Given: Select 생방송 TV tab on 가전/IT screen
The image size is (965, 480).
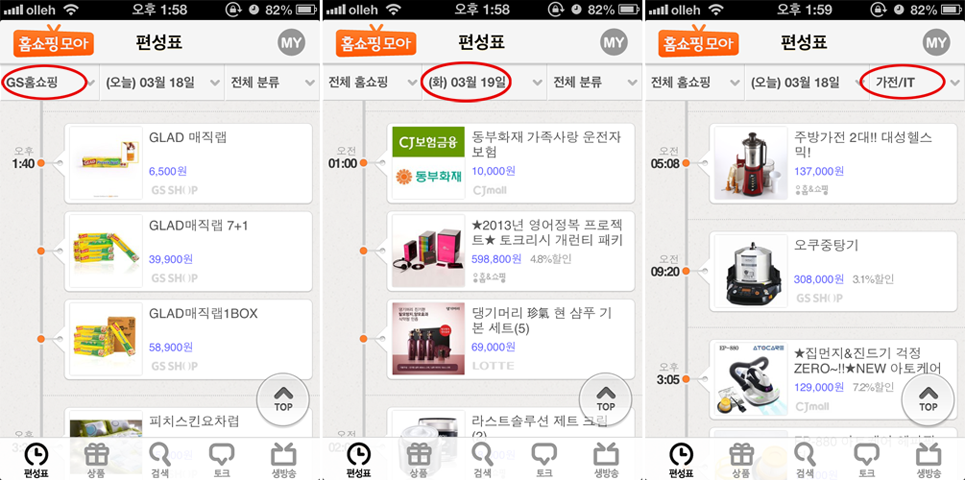Looking at the screenshot, I should pos(929,460).
